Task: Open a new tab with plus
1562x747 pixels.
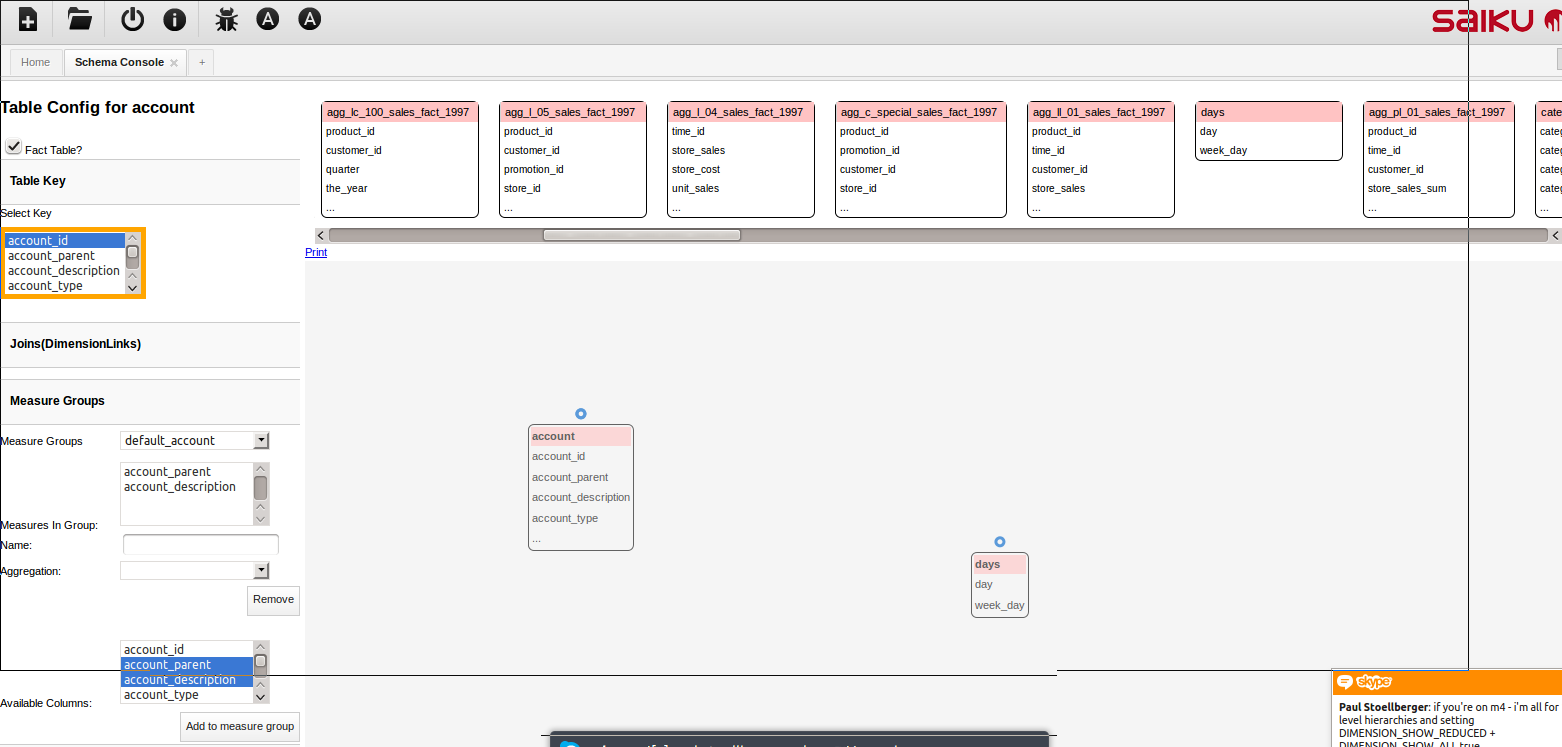Action: point(201,62)
